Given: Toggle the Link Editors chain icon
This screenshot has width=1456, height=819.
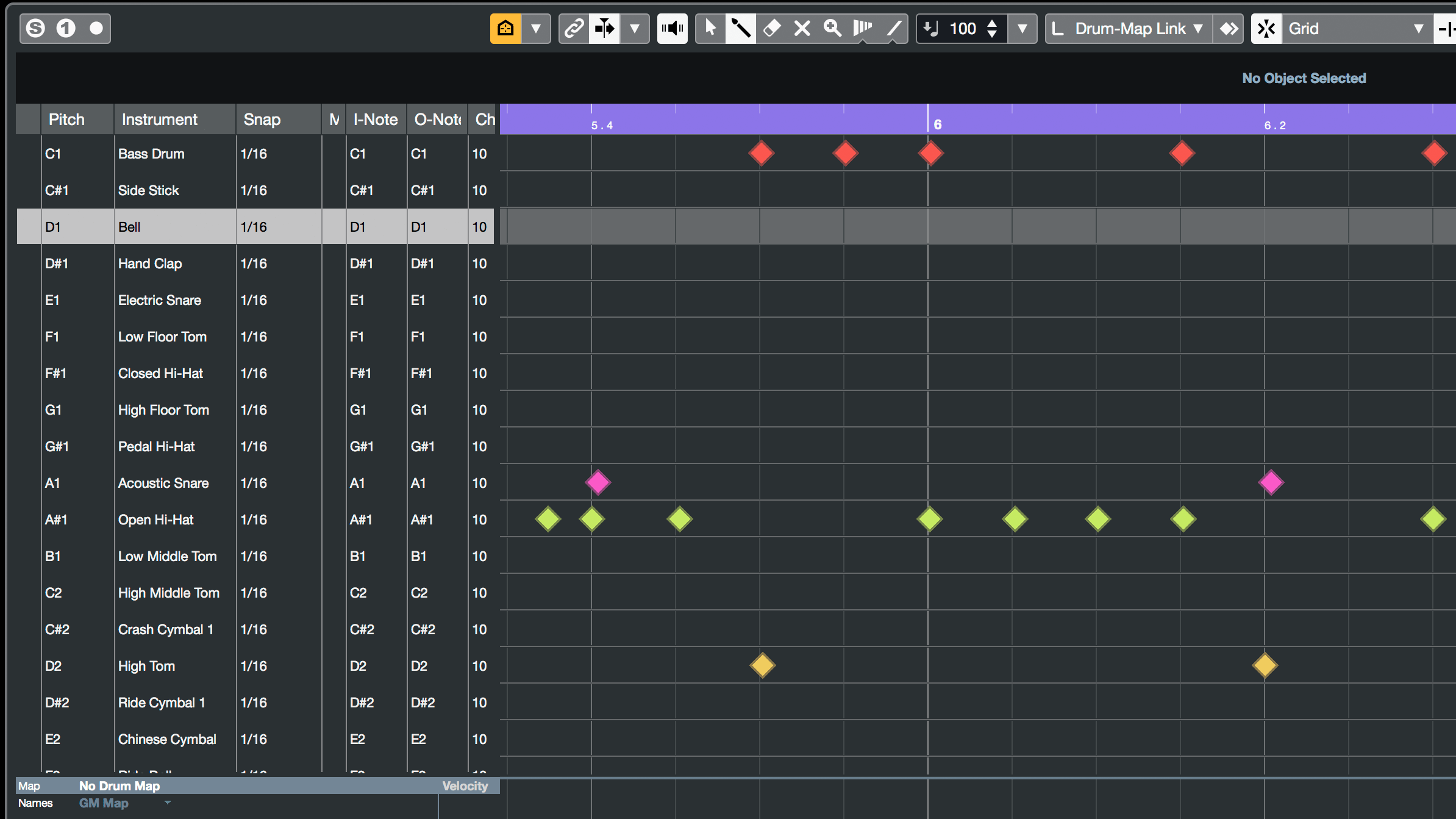Looking at the screenshot, I should coord(574,28).
